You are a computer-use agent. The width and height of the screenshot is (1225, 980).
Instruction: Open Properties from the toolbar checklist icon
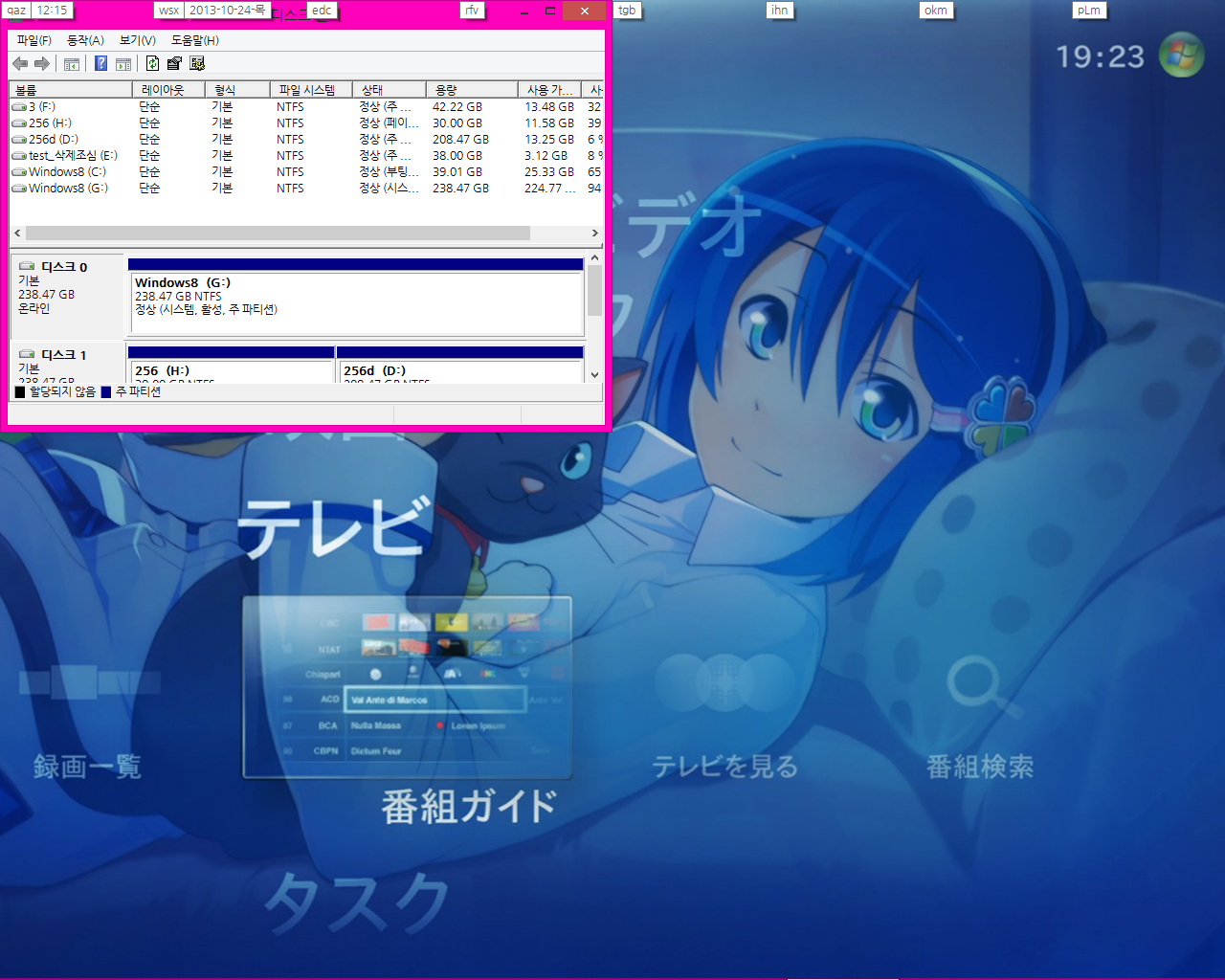[174, 64]
